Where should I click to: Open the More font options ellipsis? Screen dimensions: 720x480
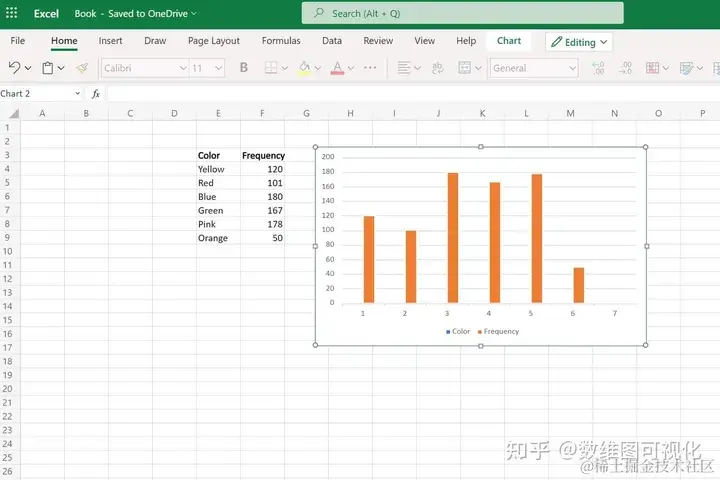click(x=370, y=68)
